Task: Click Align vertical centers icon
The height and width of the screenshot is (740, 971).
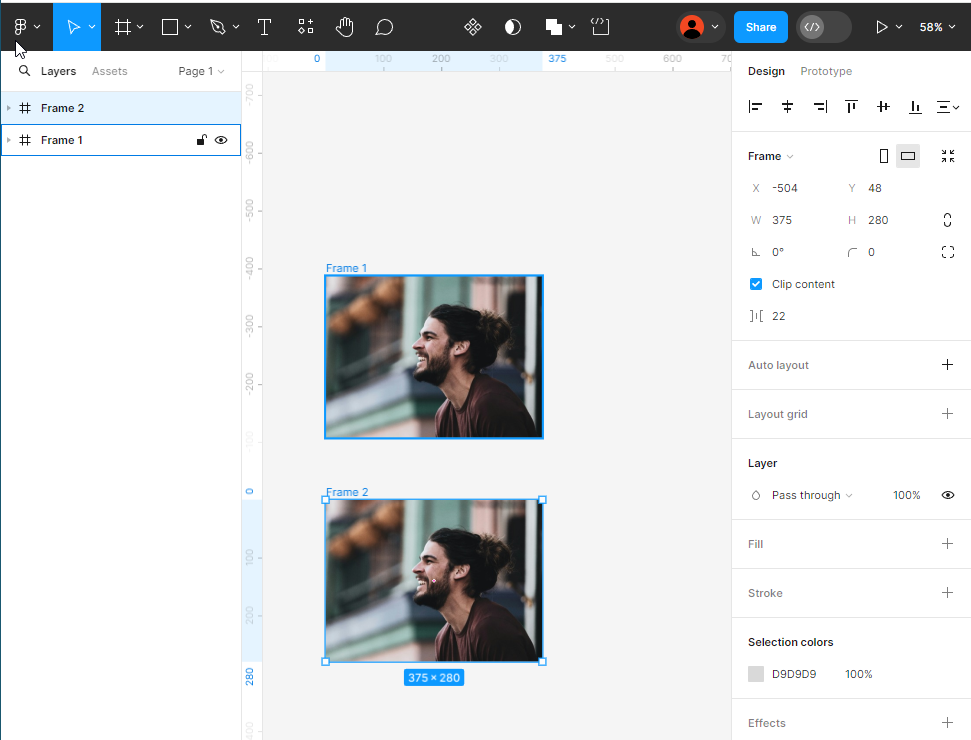Action: pos(883,107)
